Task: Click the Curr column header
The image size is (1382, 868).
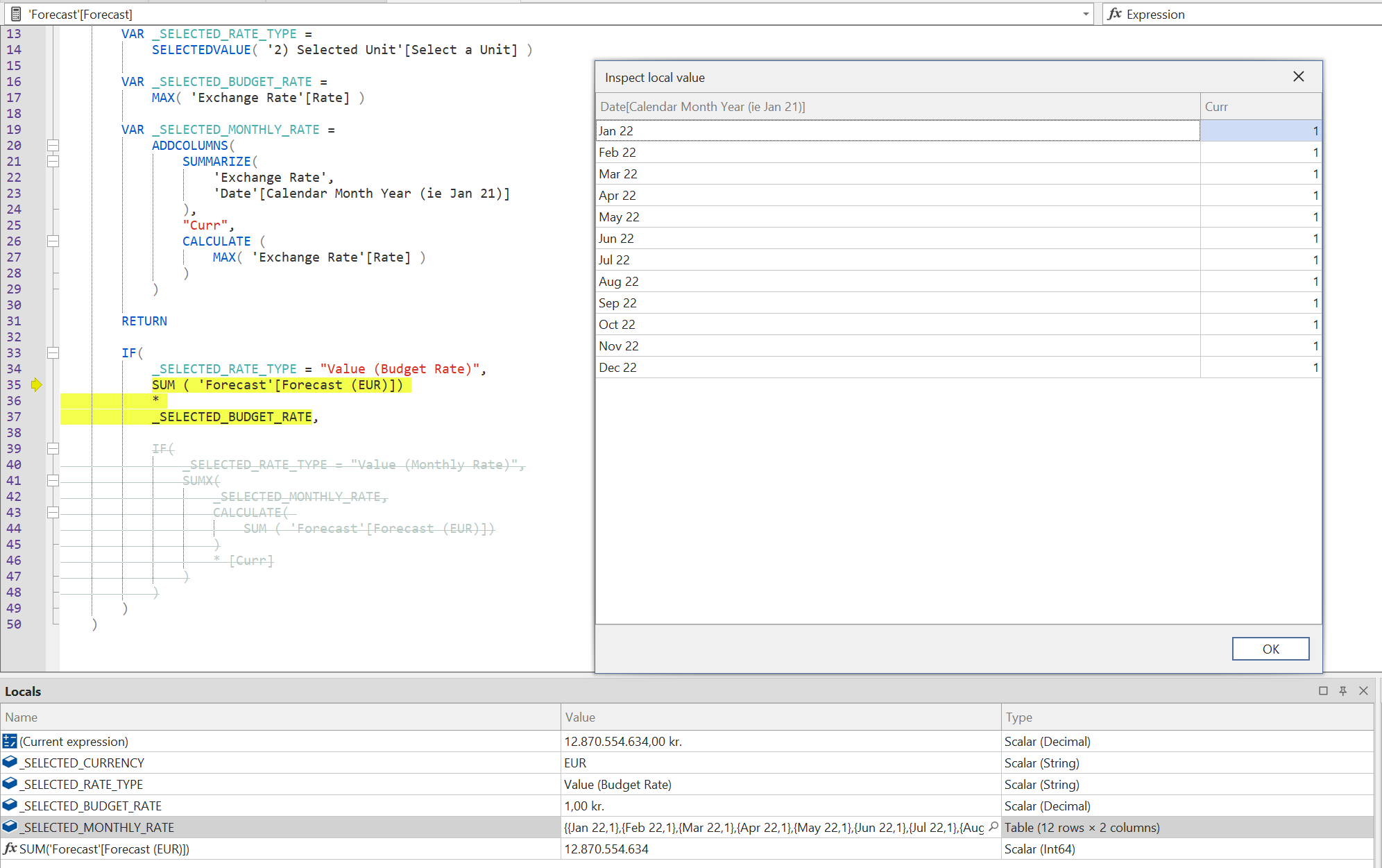Action: tap(1260, 107)
